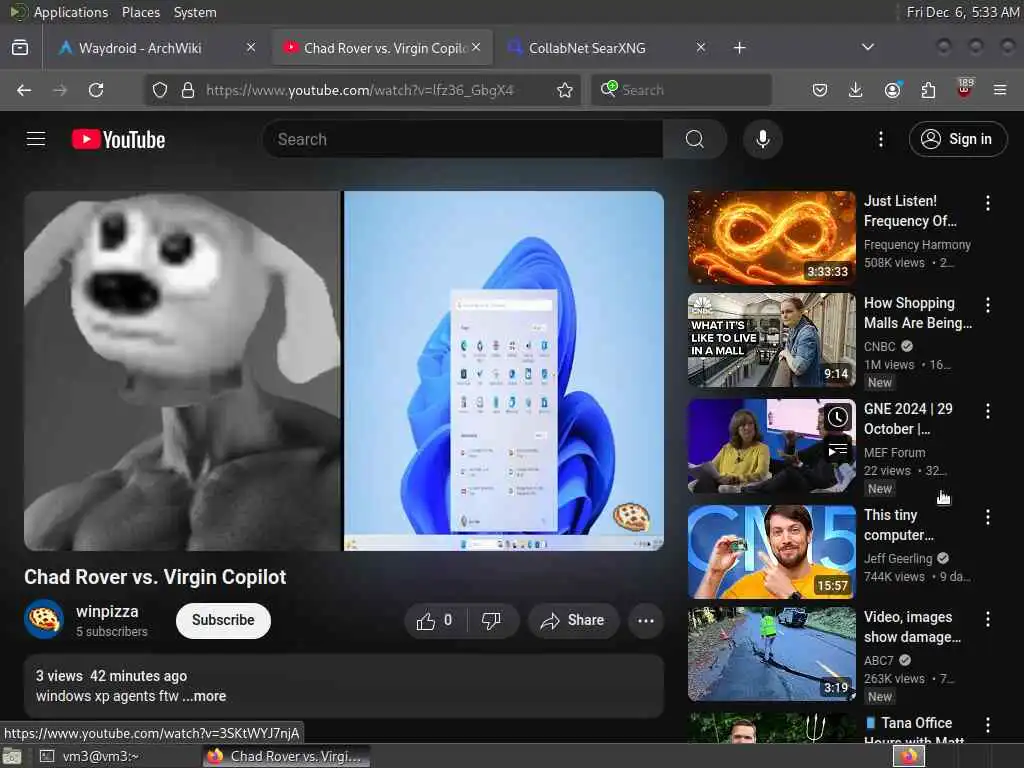
Task: Open the Firefox View button left of the tabs
Action: point(20,48)
